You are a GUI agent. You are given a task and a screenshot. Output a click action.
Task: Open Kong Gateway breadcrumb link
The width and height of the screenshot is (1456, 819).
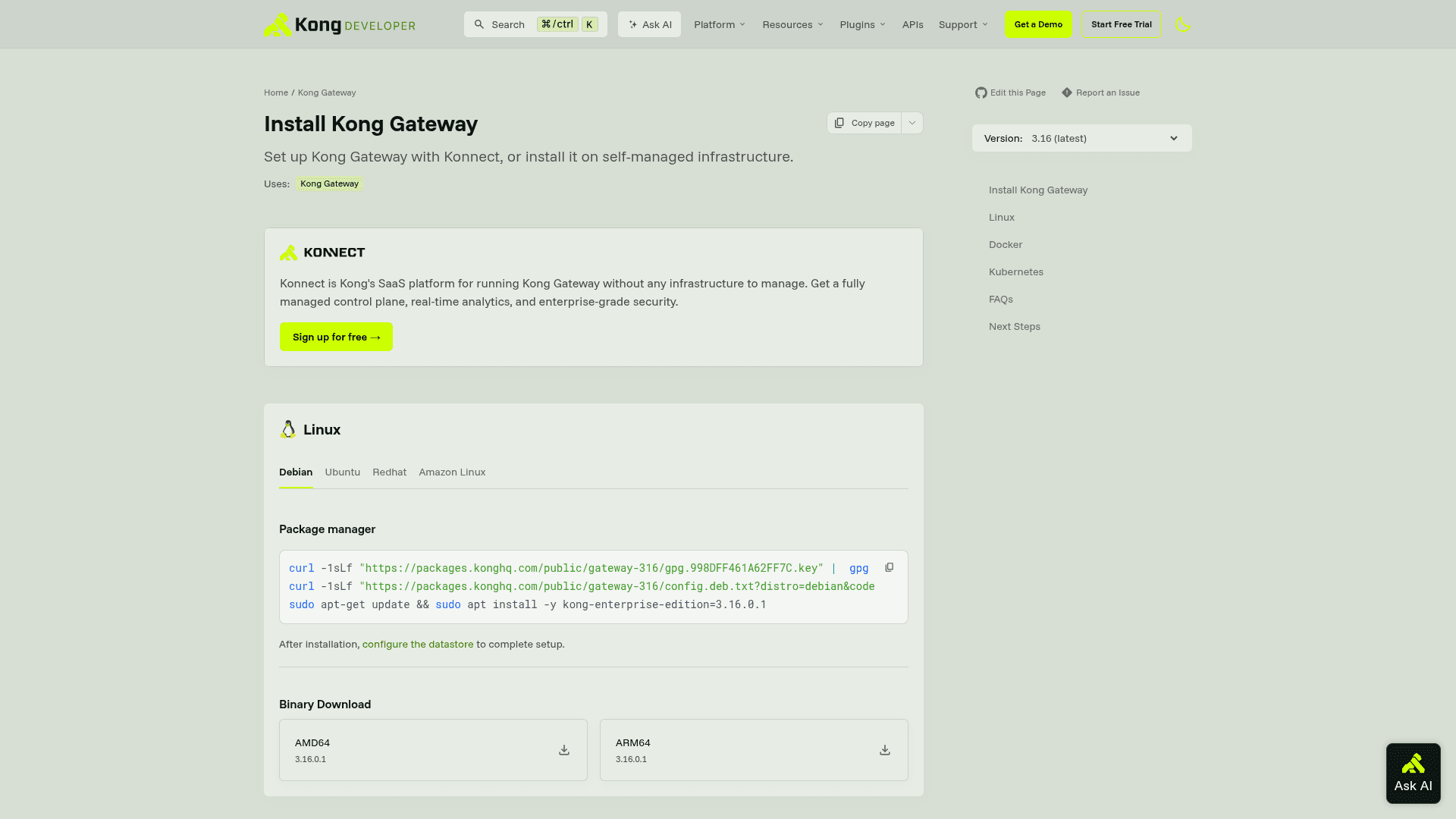point(327,93)
